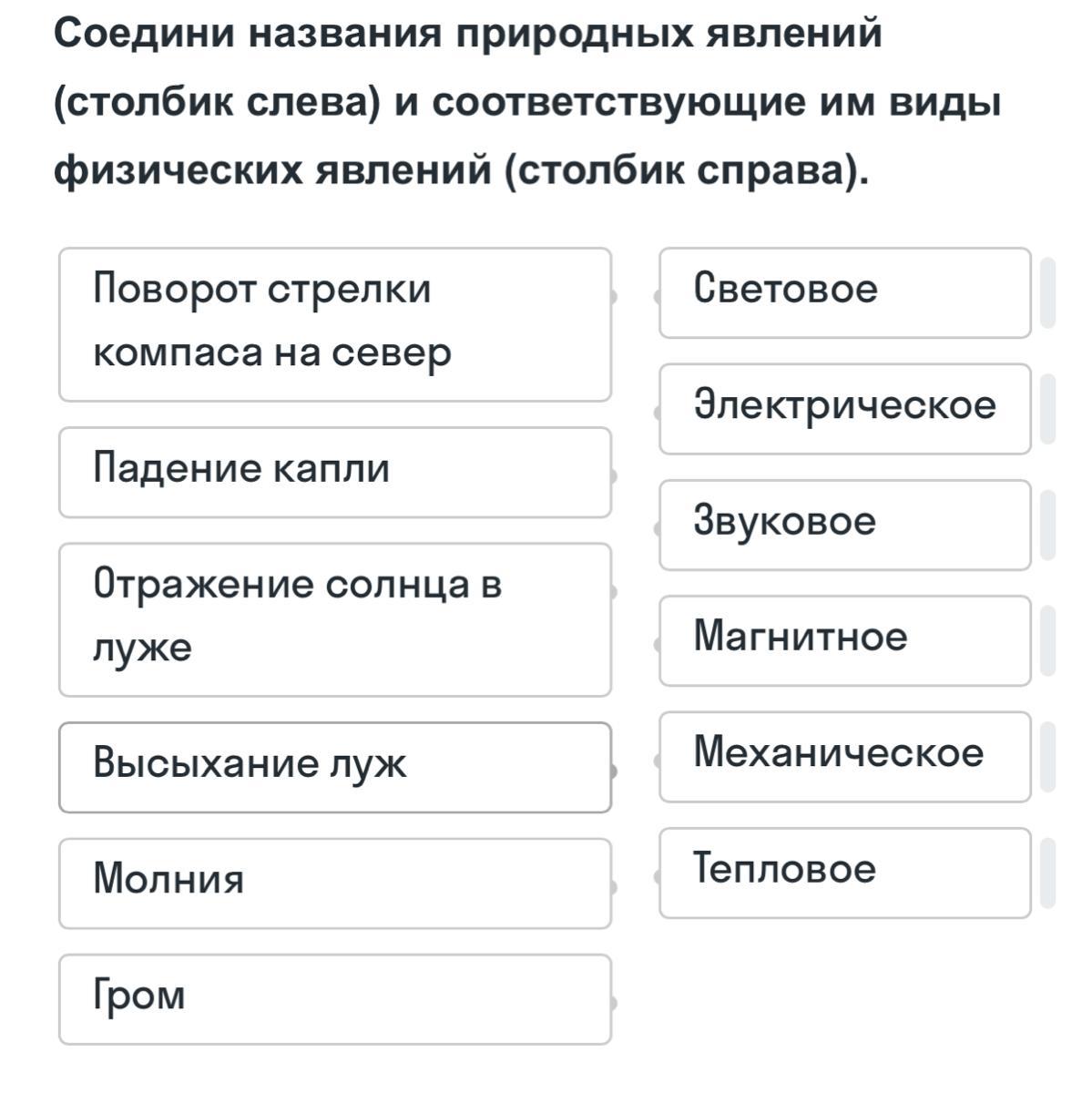
Task: Select the 'Световое' answer option
Action: point(844,292)
